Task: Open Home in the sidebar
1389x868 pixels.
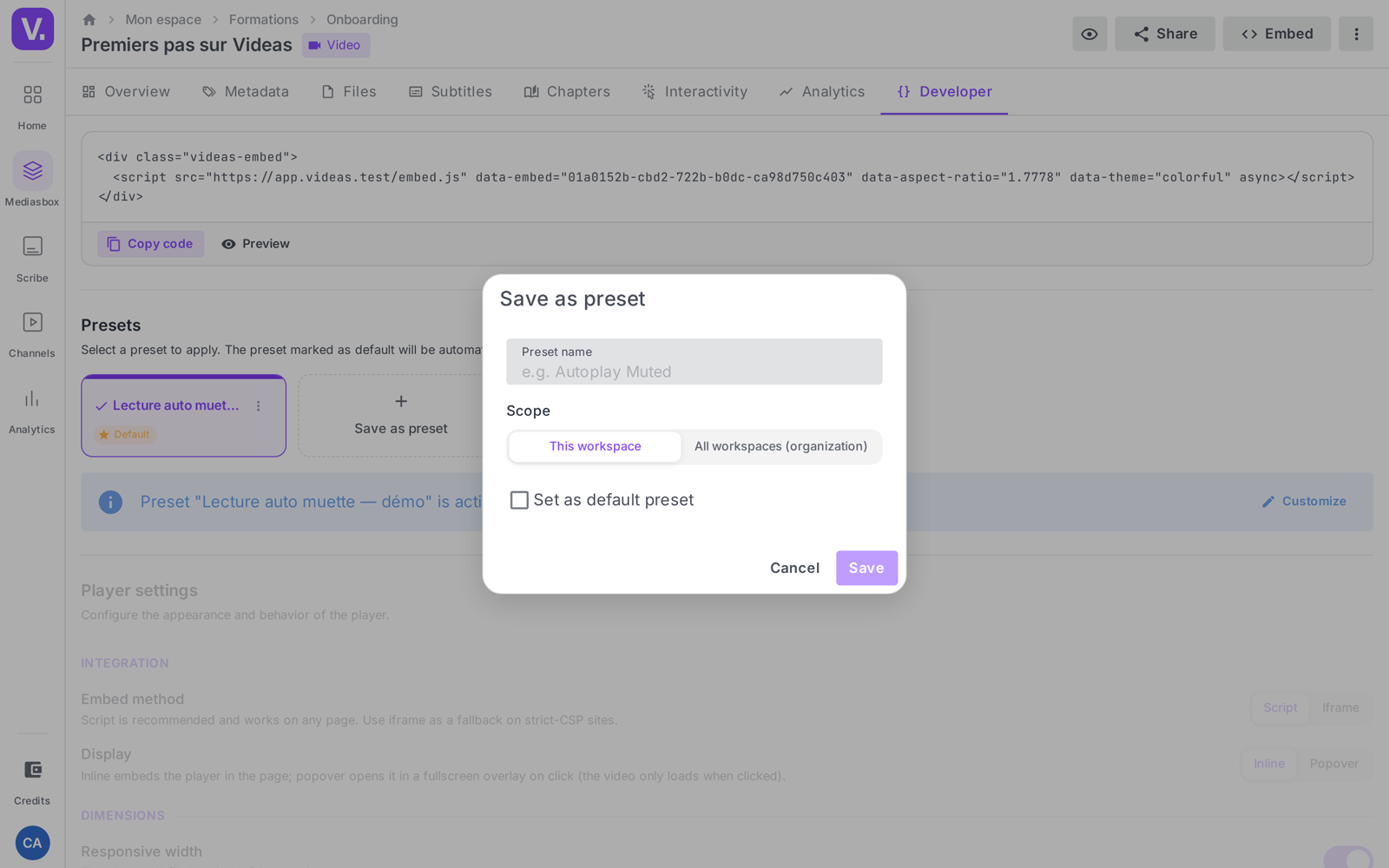Action: (32, 106)
